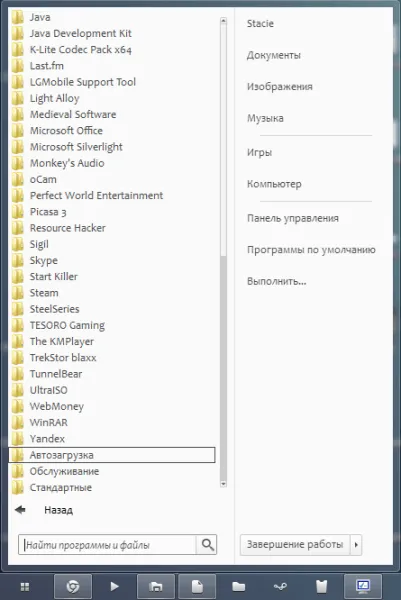
Task: Open the Автозагрузка folder
Action: 112,455
